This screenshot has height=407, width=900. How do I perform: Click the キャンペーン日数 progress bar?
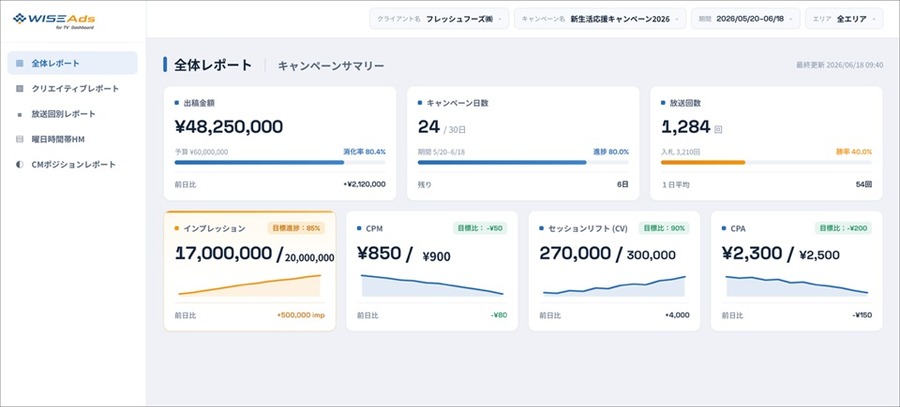pyautogui.click(x=523, y=162)
